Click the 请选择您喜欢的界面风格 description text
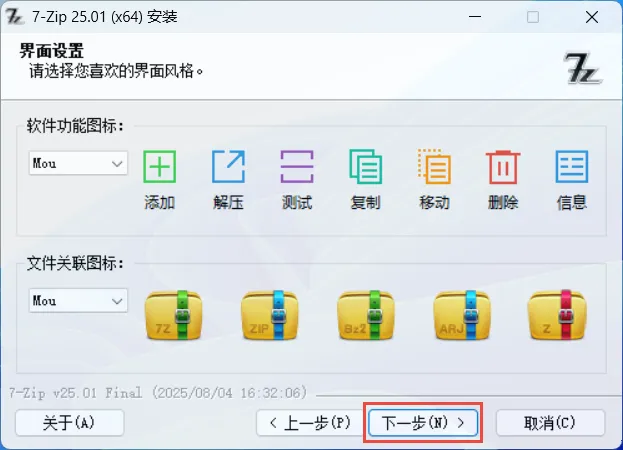Screen dimensions: 623x450 coord(116,71)
